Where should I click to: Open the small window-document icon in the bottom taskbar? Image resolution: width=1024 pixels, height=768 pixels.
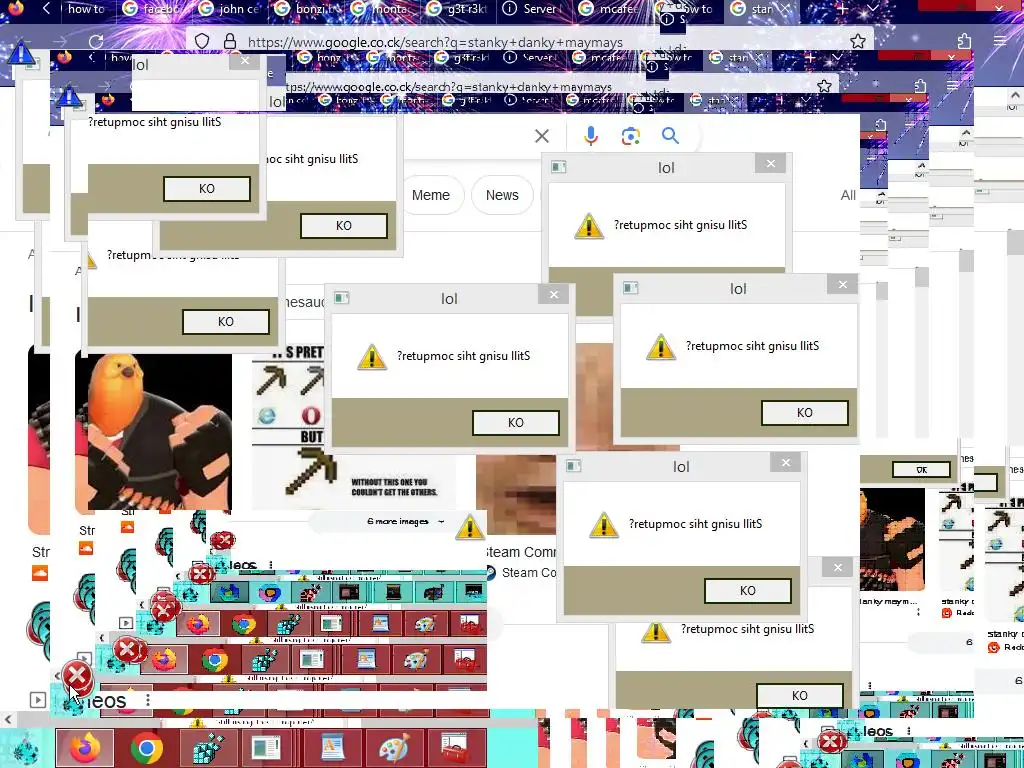(x=268, y=748)
